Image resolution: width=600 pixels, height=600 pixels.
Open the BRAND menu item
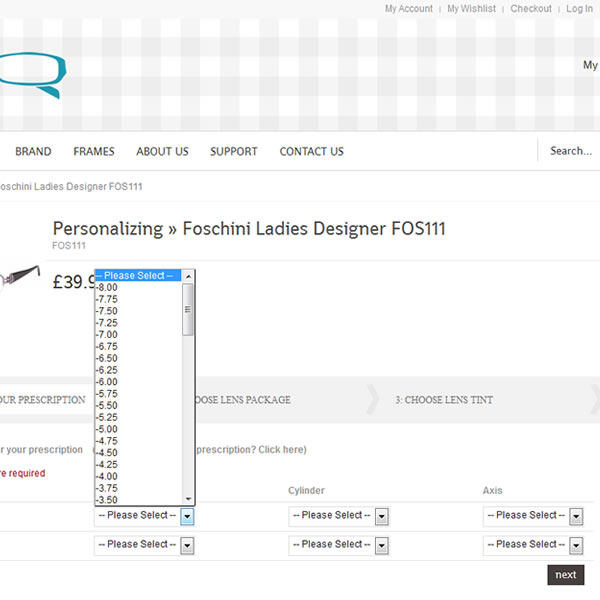pyautogui.click(x=33, y=152)
